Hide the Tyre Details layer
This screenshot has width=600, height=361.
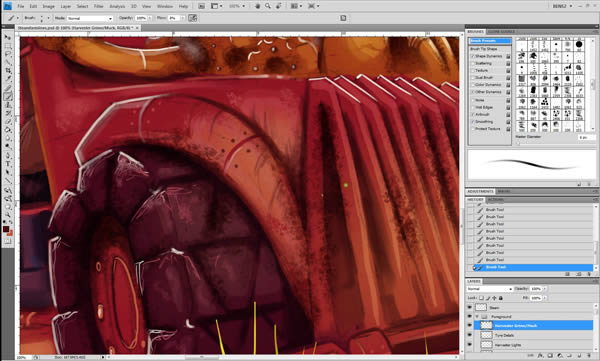coord(470,335)
